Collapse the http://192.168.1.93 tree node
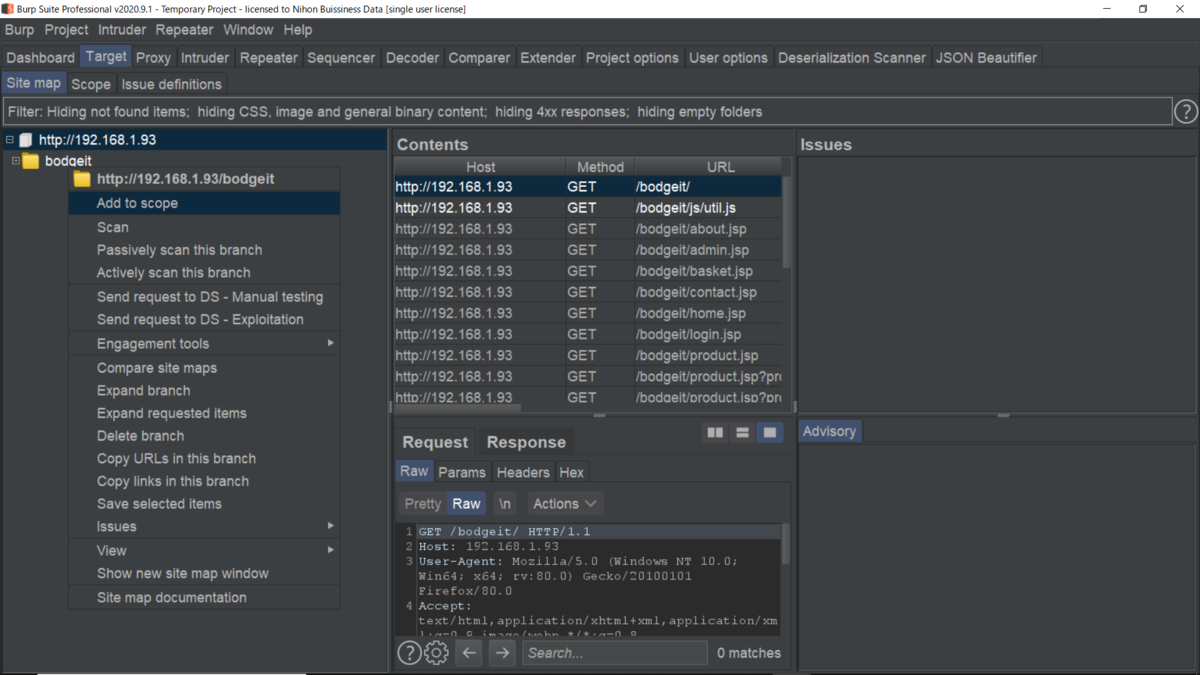The height and width of the screenshot is (675, 1200). [9, 140]
